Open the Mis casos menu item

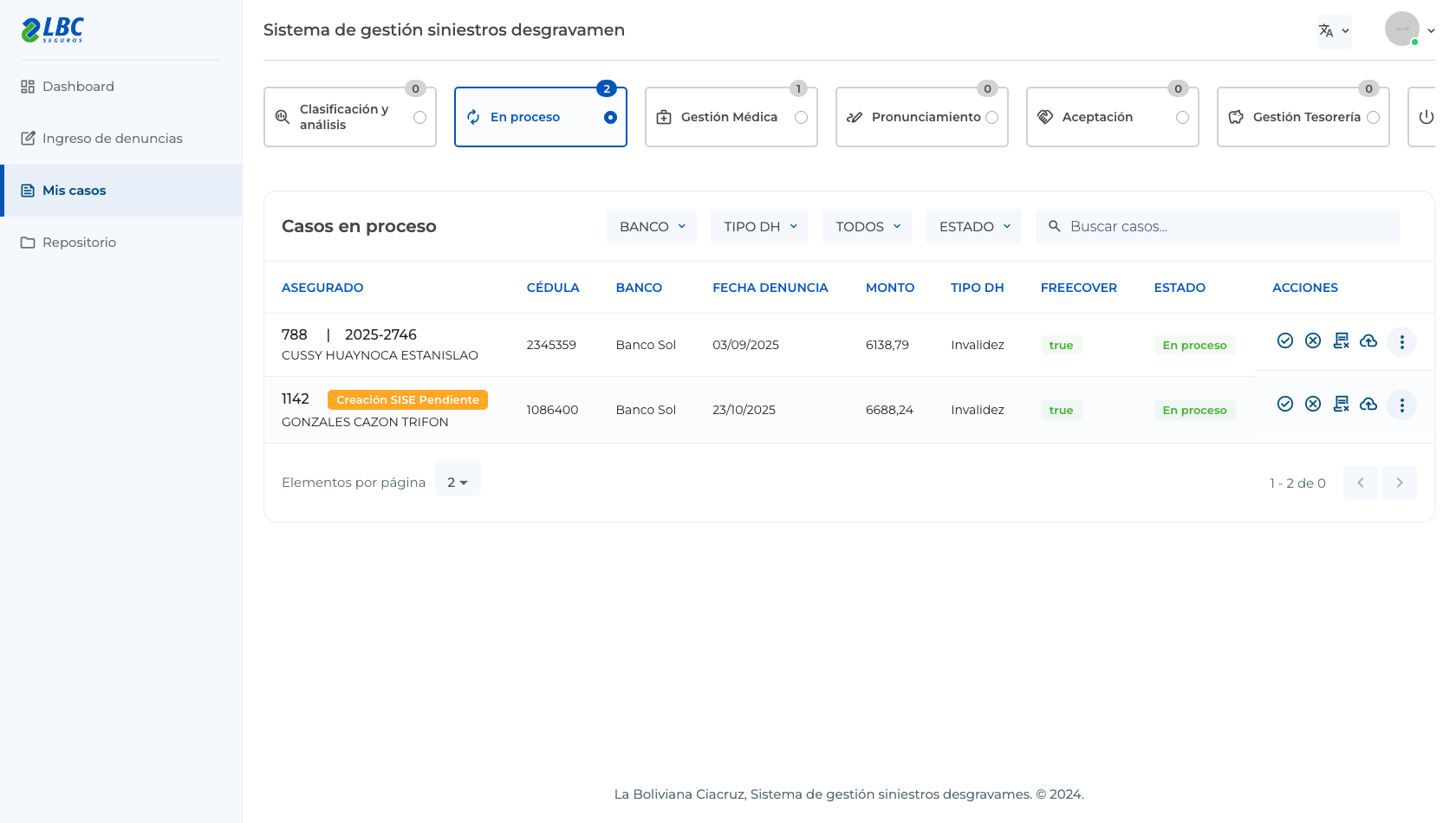coord(121,191)
